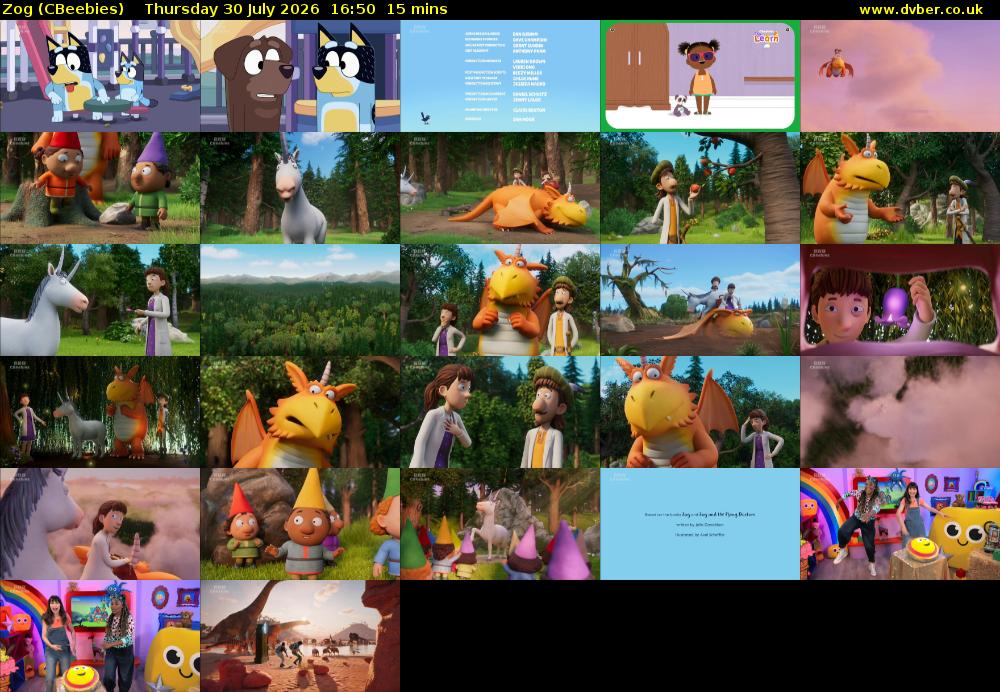Screen dimensions: 1000x692
Task: Open thumbnail of man holding red apple
Action: click(x=700, y=188)
